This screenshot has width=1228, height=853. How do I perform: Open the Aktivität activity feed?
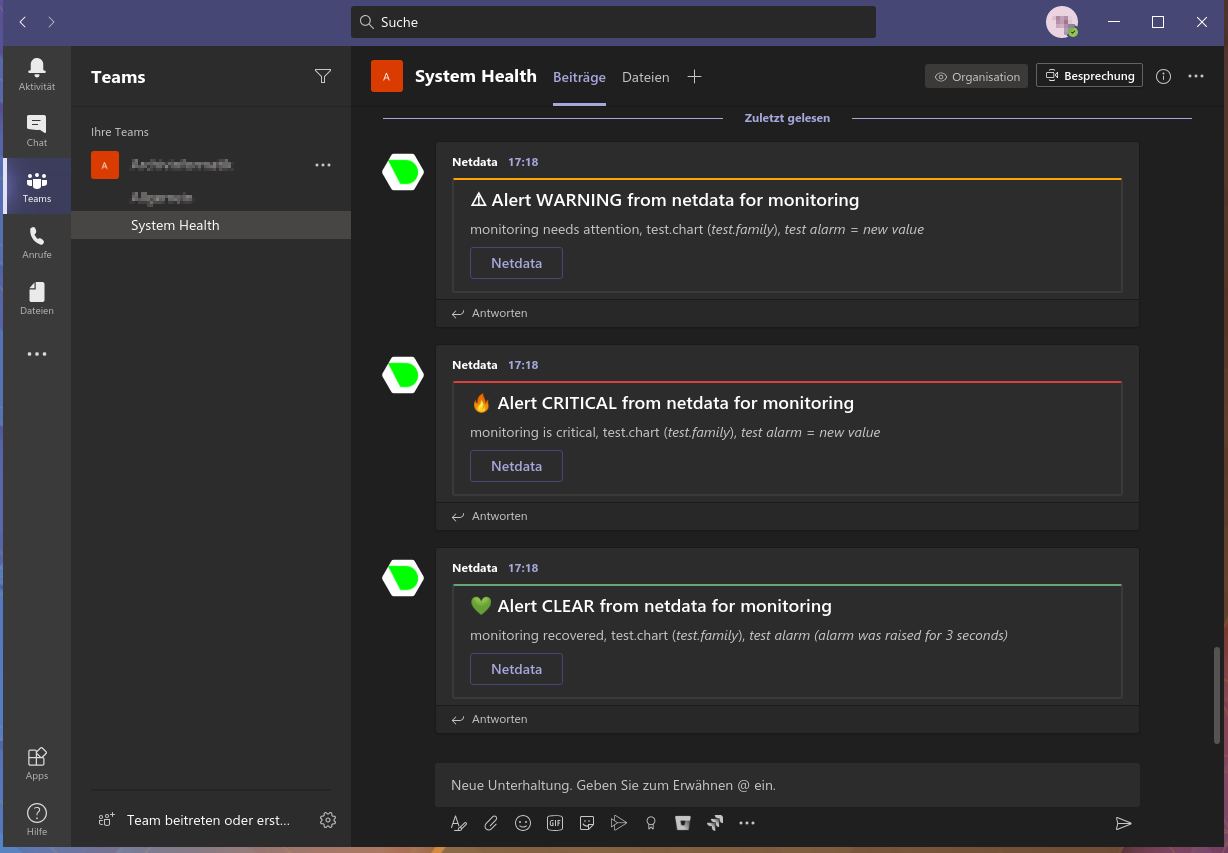pyautogui.click(x=37, y=74)
